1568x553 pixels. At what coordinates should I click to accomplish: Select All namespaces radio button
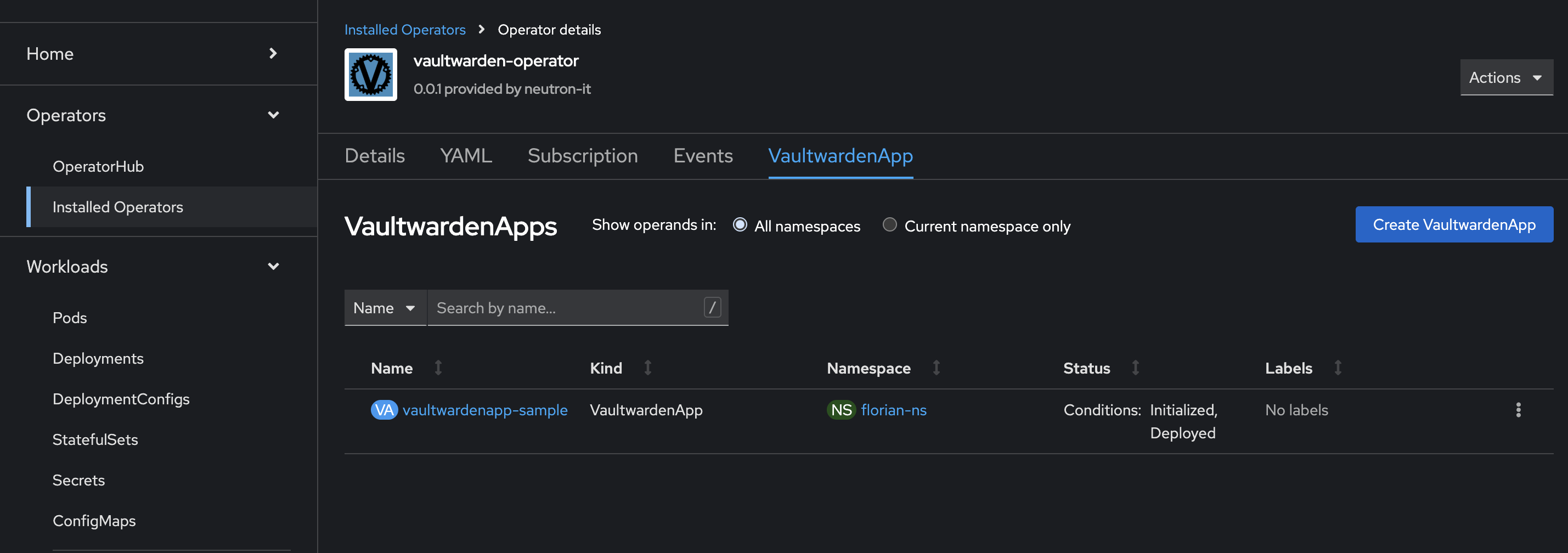[x=740, y=225]
